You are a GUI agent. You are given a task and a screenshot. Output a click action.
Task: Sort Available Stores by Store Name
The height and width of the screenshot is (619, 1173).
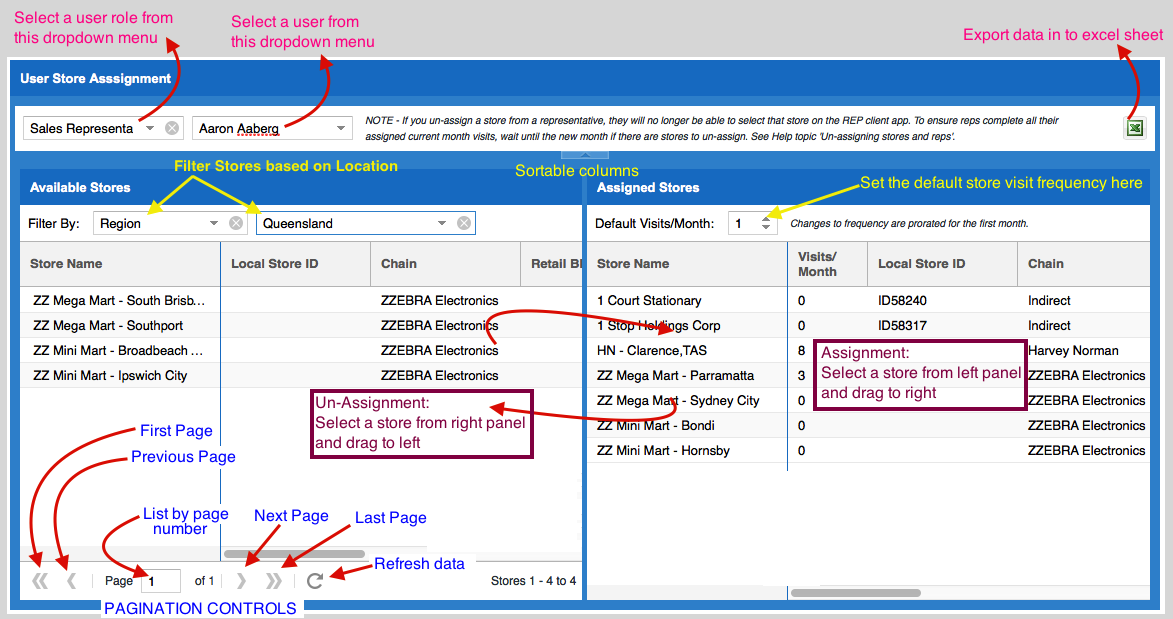click(66, 264)
